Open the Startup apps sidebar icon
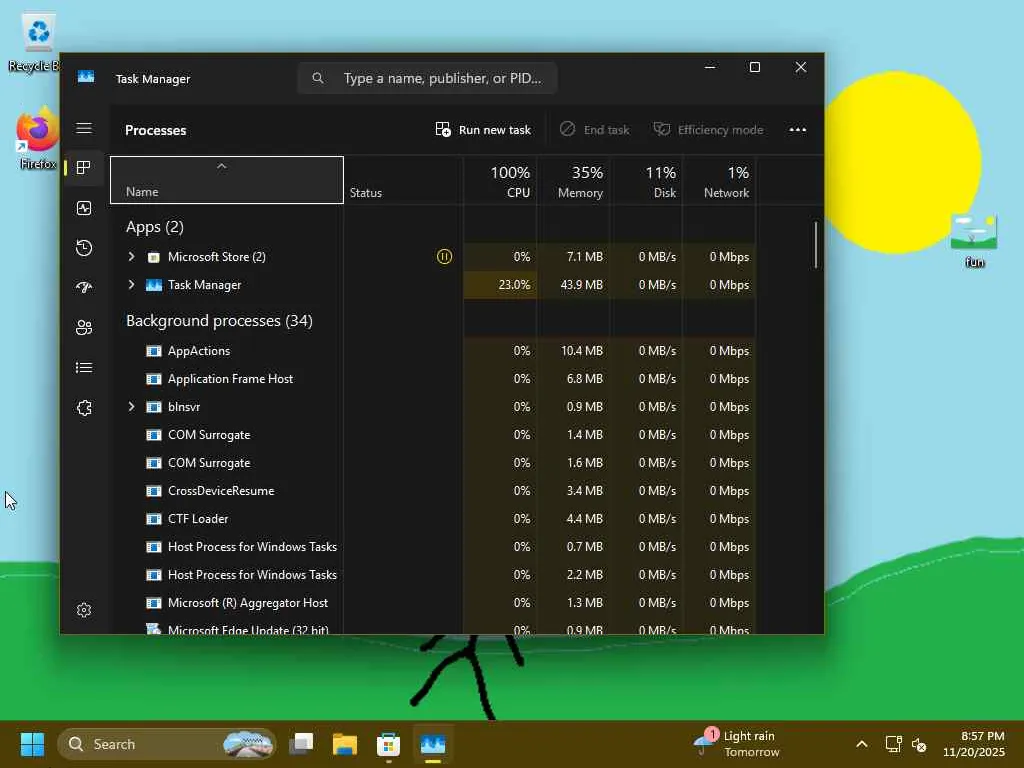1024x768 pixels. click(84, 287)
